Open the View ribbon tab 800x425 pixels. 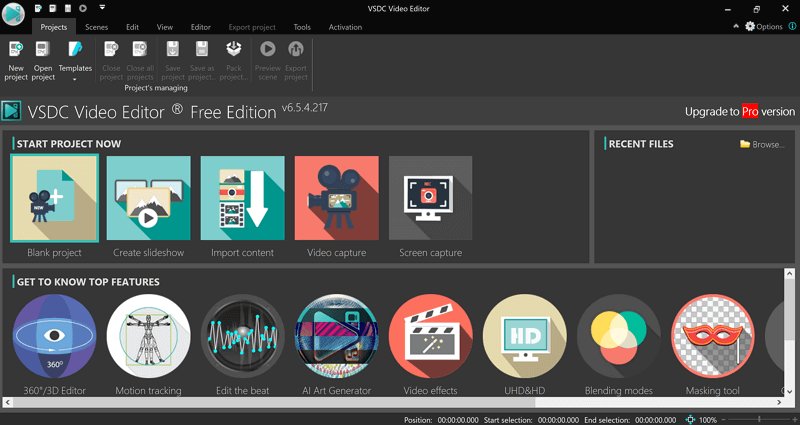click(x=164, y=27)
